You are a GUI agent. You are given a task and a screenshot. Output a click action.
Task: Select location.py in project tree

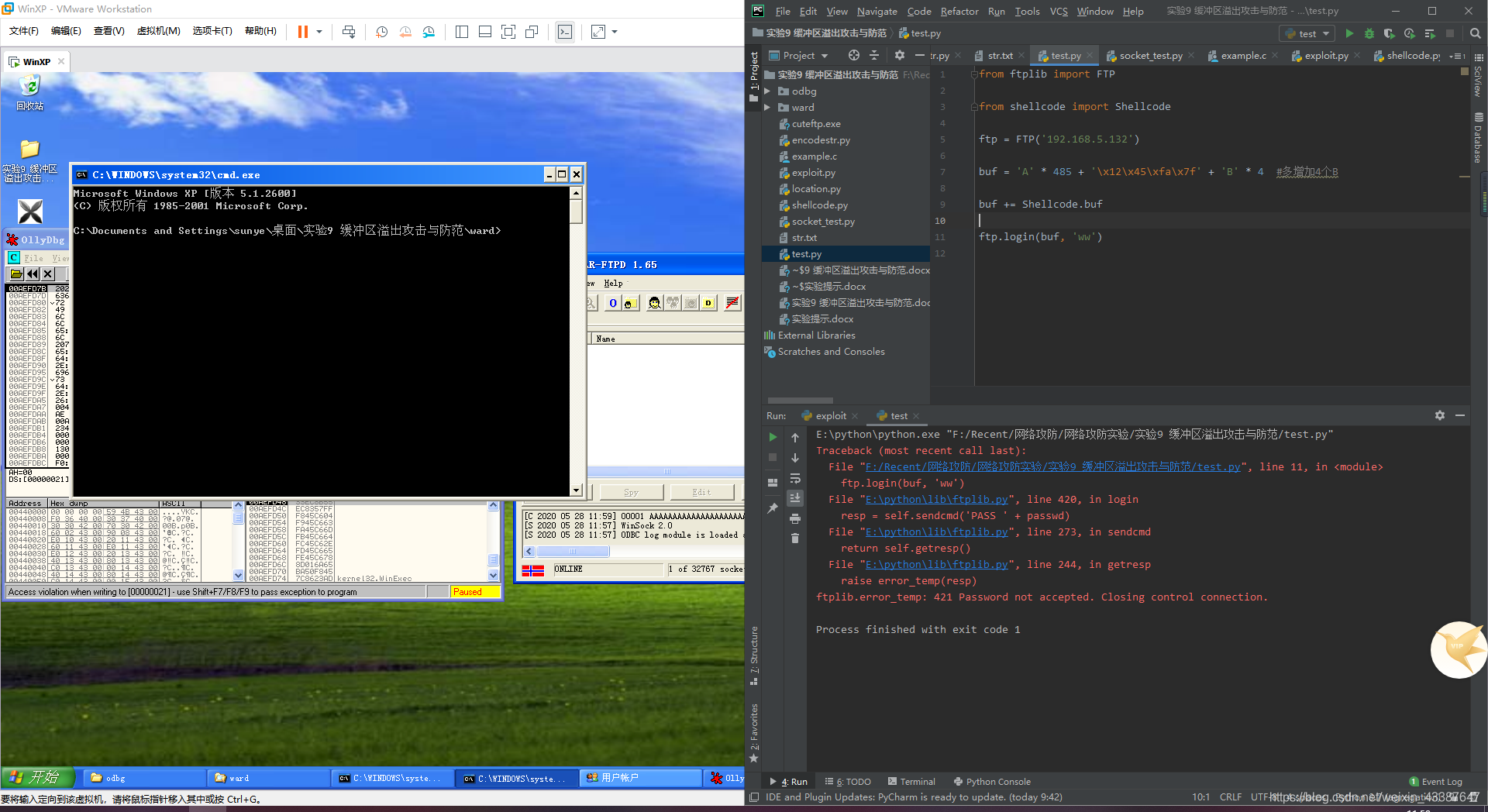(x=815, y=189)
